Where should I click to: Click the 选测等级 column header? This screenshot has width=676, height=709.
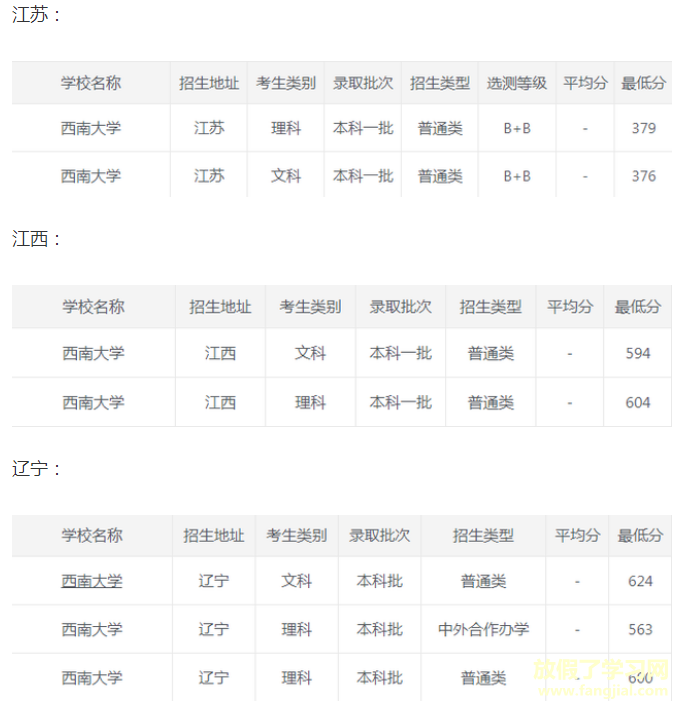tap(516, 83)
